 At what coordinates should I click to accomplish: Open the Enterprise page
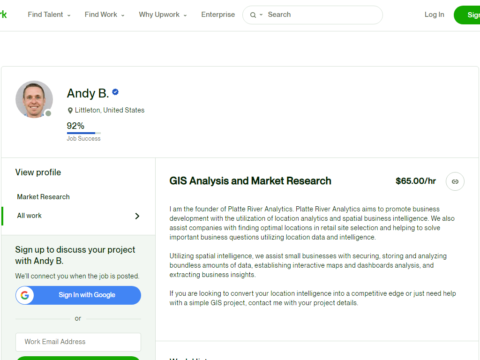(218, 15)
